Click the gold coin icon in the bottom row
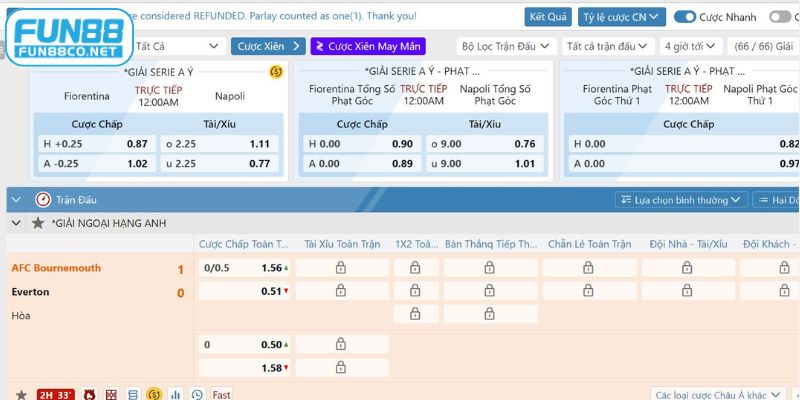This screenshot has width=800, height=400. click(x=154, y=394)
